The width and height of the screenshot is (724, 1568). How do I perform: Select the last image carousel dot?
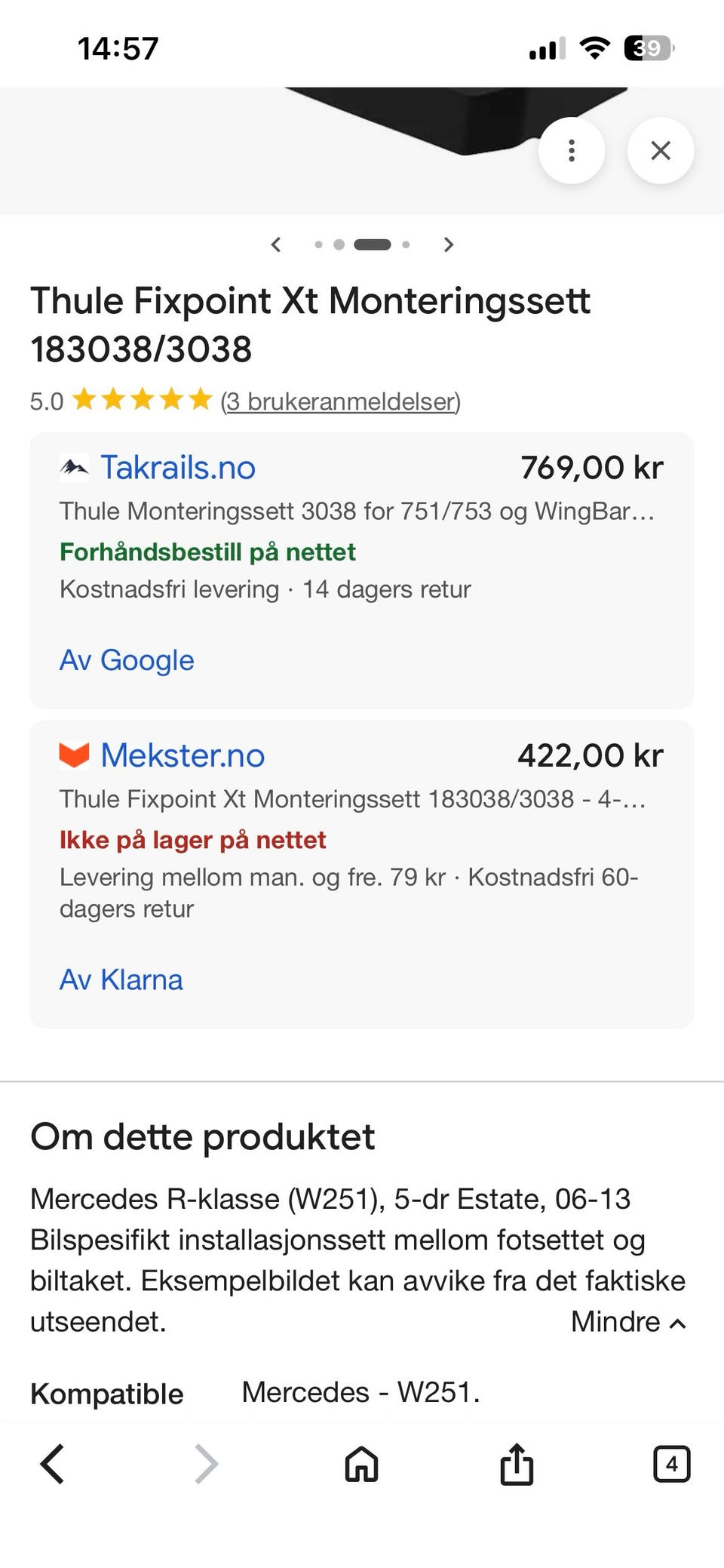(406, 244)
